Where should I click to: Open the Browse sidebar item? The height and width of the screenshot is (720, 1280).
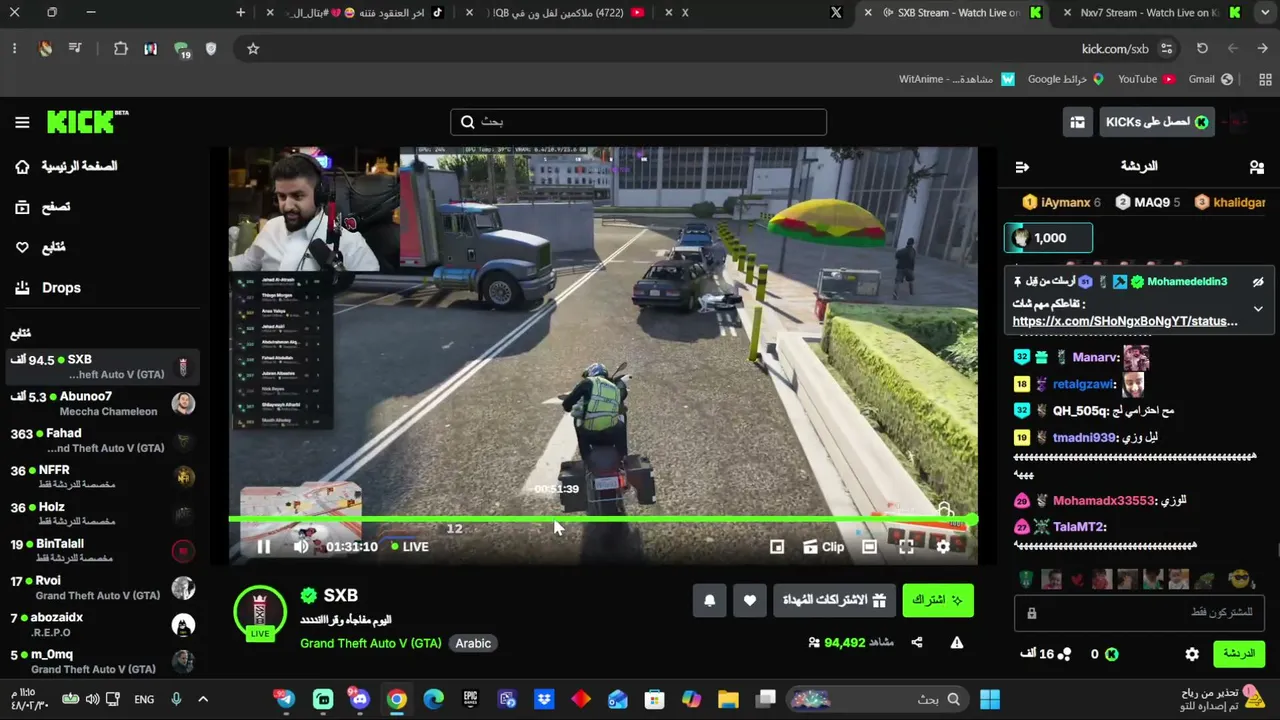pyautogui.click(x=43, y=207)
